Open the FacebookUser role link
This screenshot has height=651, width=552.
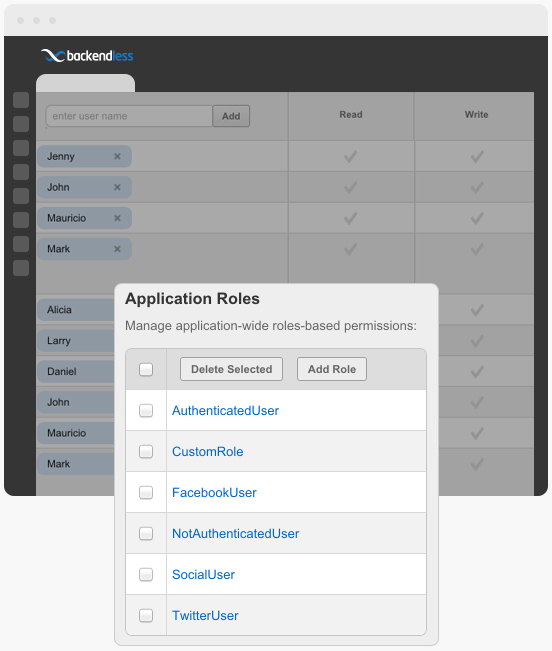[x=214, y=492]
